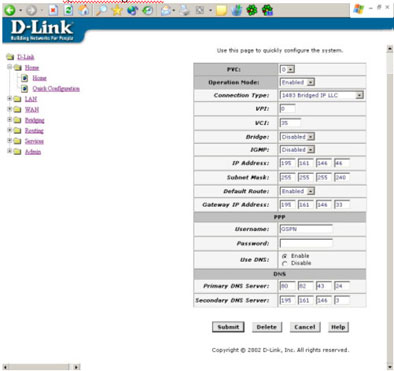Image resolution: width=394 pixels, height=371 pixels.
Task: Click the Search magnifier icon
Action: [x=101, y=11]
